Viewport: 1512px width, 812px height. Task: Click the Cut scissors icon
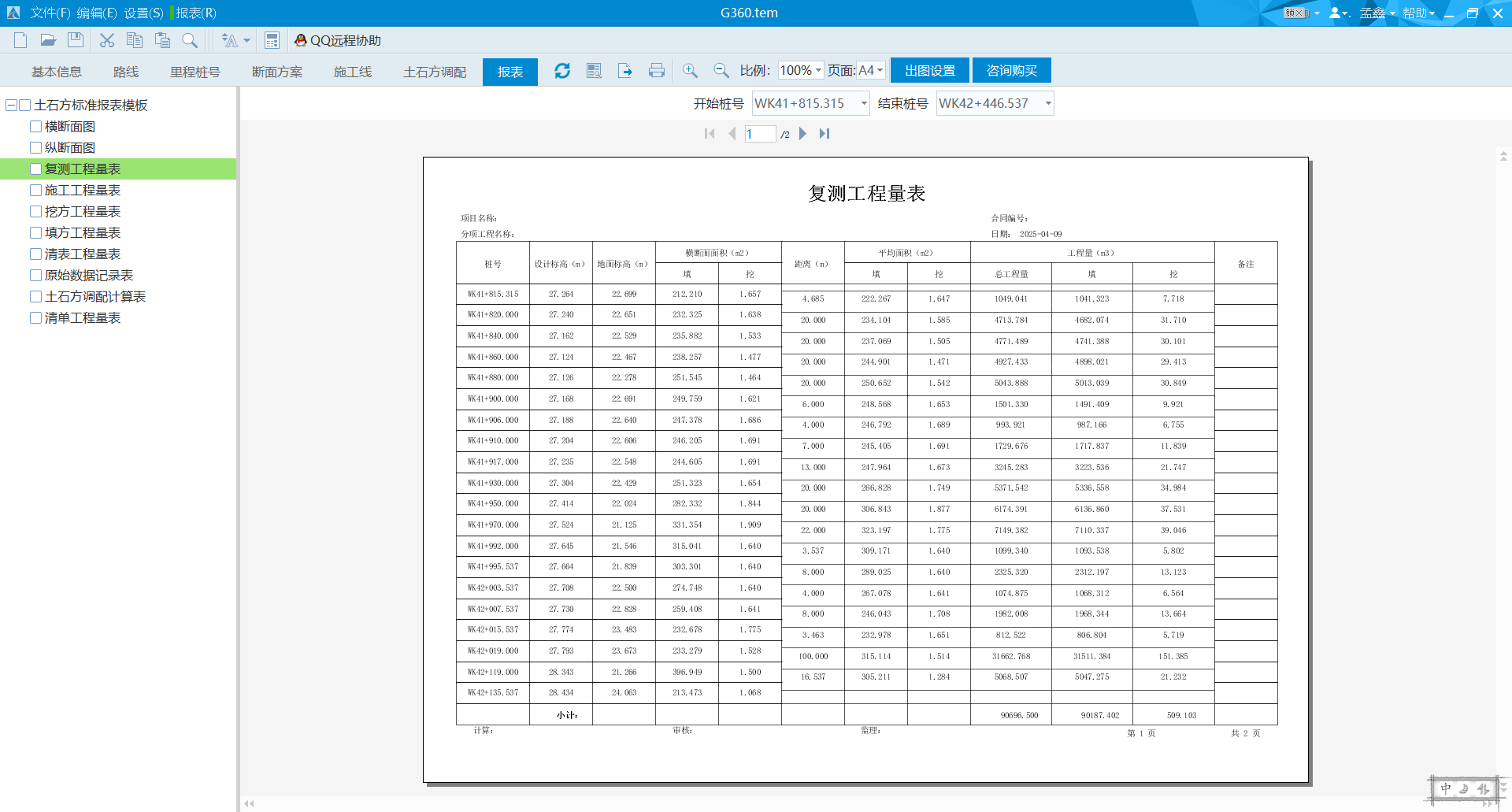tap(107, 40)
